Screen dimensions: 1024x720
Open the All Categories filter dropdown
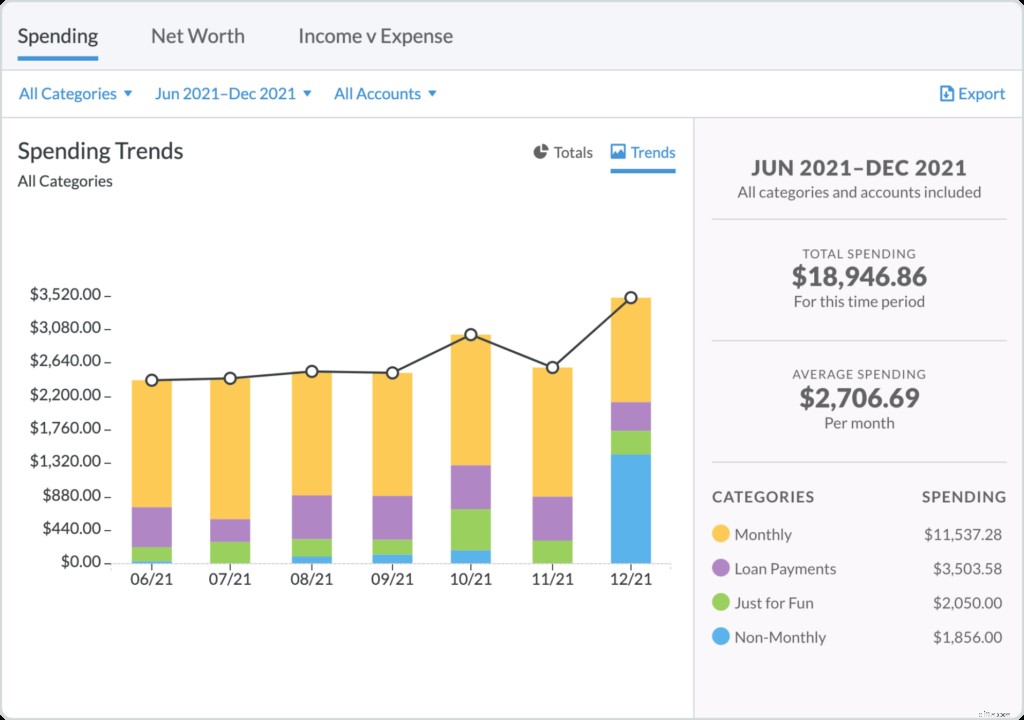click(68, 93)
